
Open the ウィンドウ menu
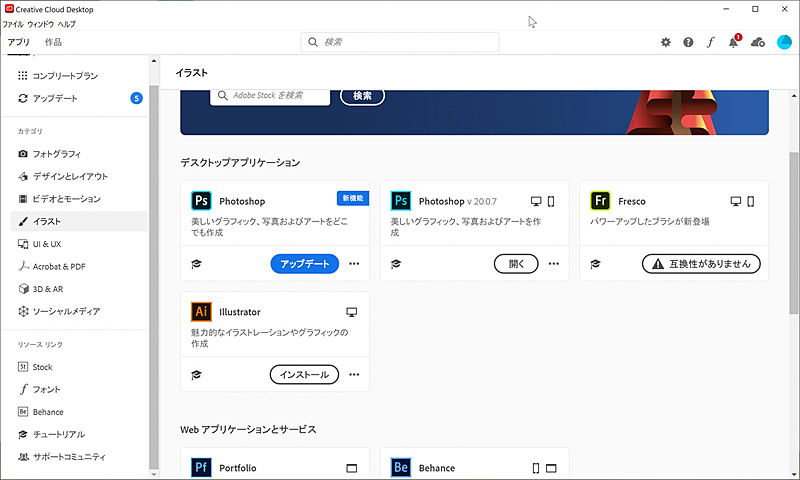40,24
